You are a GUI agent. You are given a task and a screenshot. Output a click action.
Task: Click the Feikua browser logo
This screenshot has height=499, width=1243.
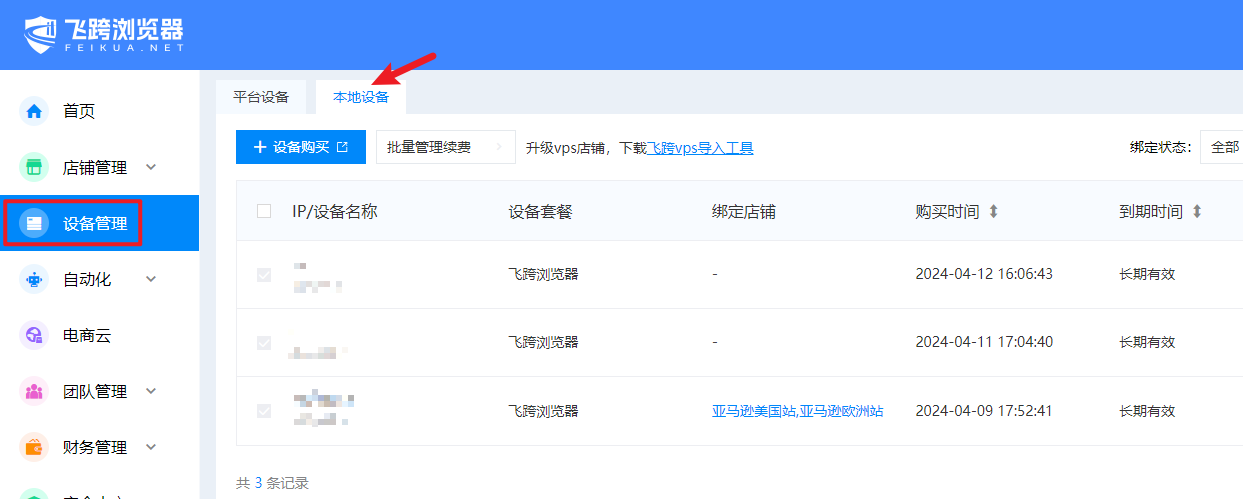click(104, 35)
